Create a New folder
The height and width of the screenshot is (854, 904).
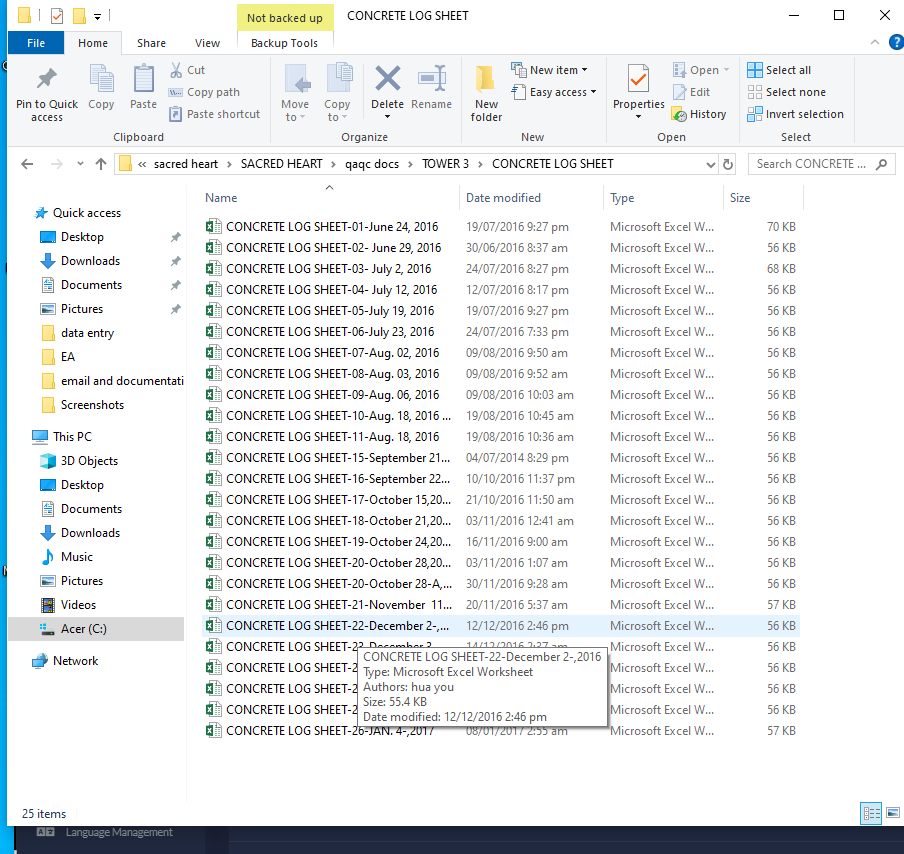(487, 93)
